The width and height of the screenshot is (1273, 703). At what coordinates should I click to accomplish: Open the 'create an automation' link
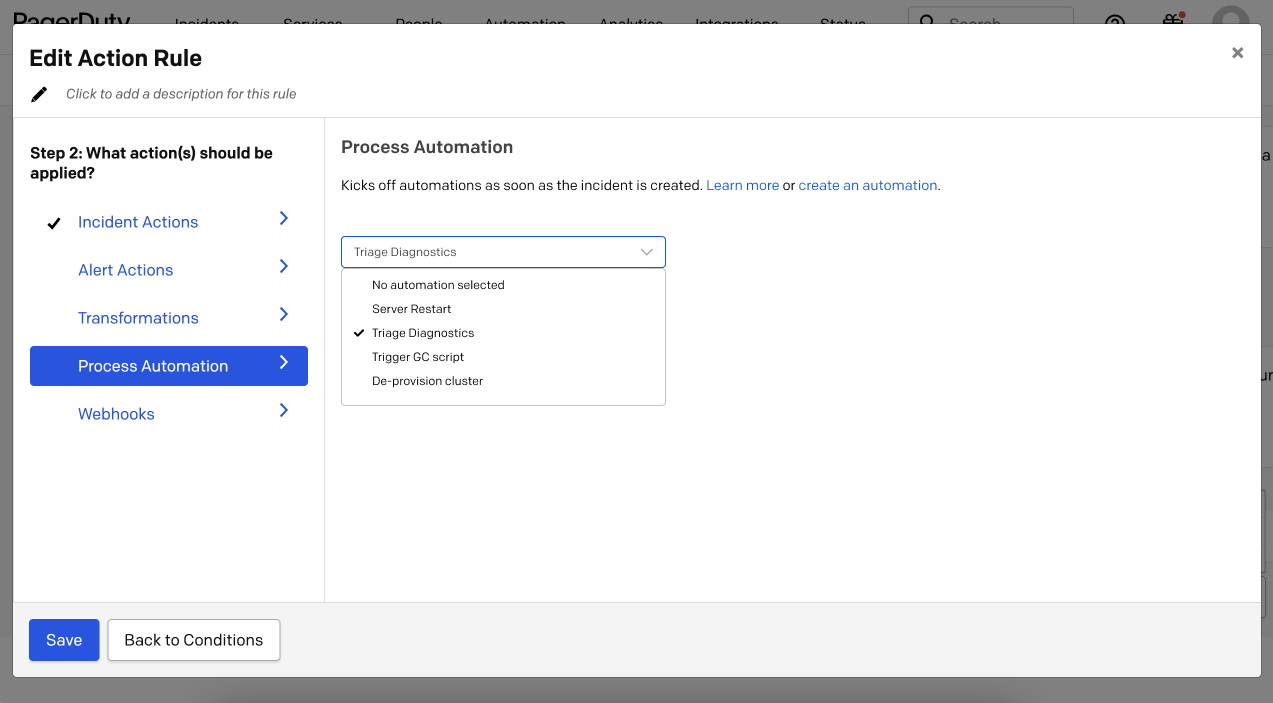tap(867, 185)
